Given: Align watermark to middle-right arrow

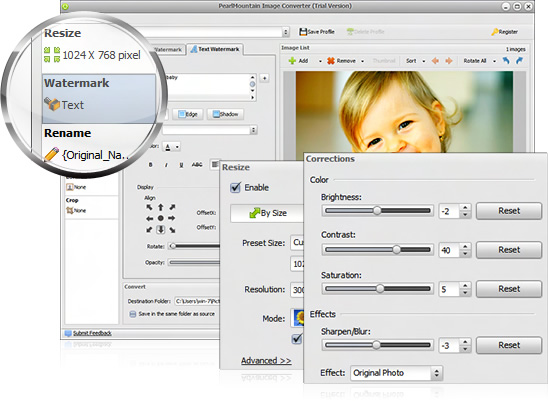Looking at the screenshot, I should (172, 219).
